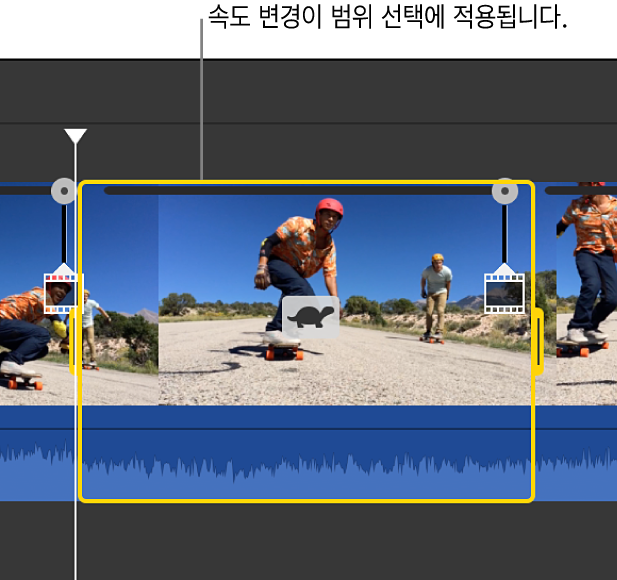
Task: Select the right speed handle circle
Action: pos(505,191)
